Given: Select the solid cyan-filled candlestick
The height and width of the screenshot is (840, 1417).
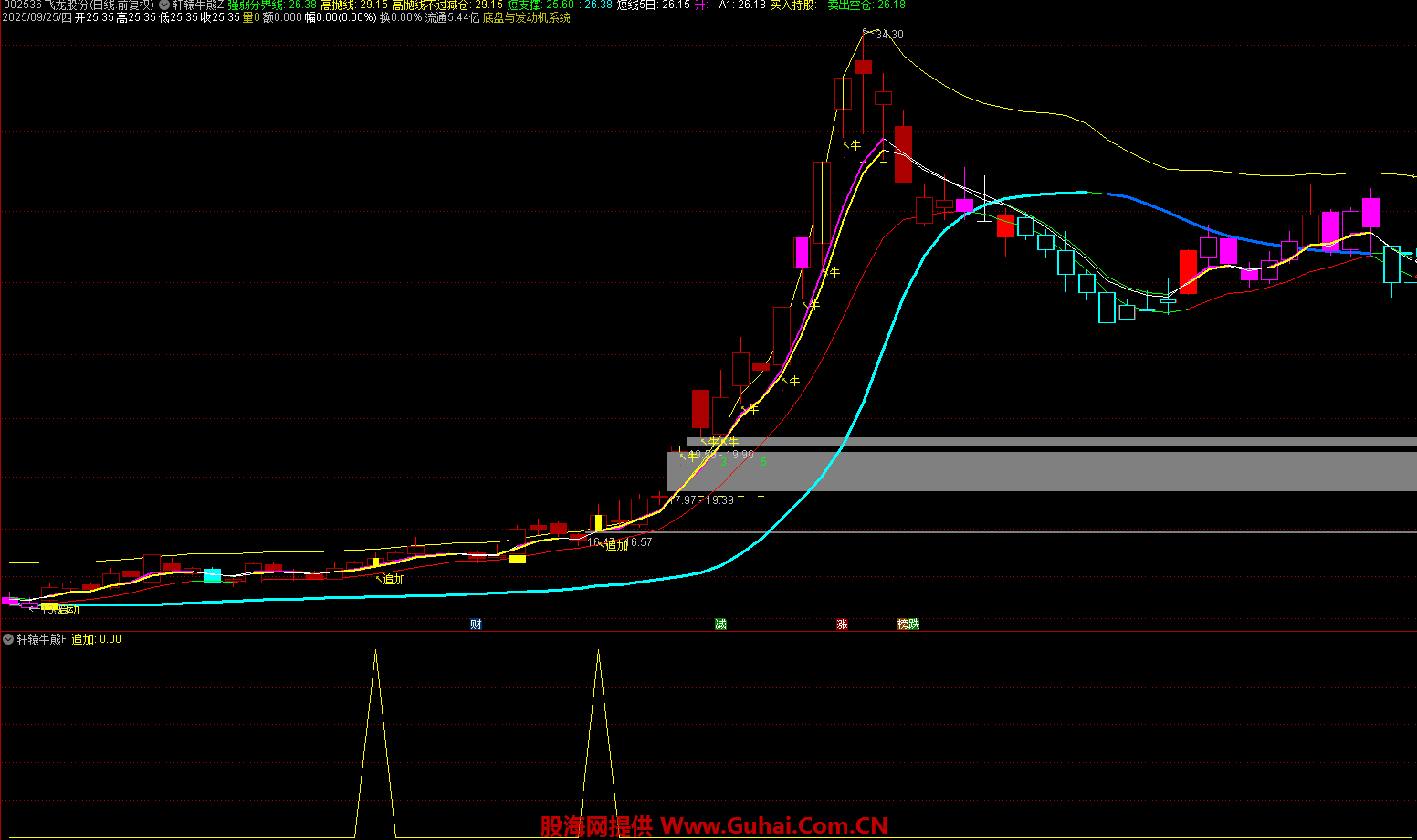Looking at the screenshot, I should pyautogui.click(x=212, y=575).
